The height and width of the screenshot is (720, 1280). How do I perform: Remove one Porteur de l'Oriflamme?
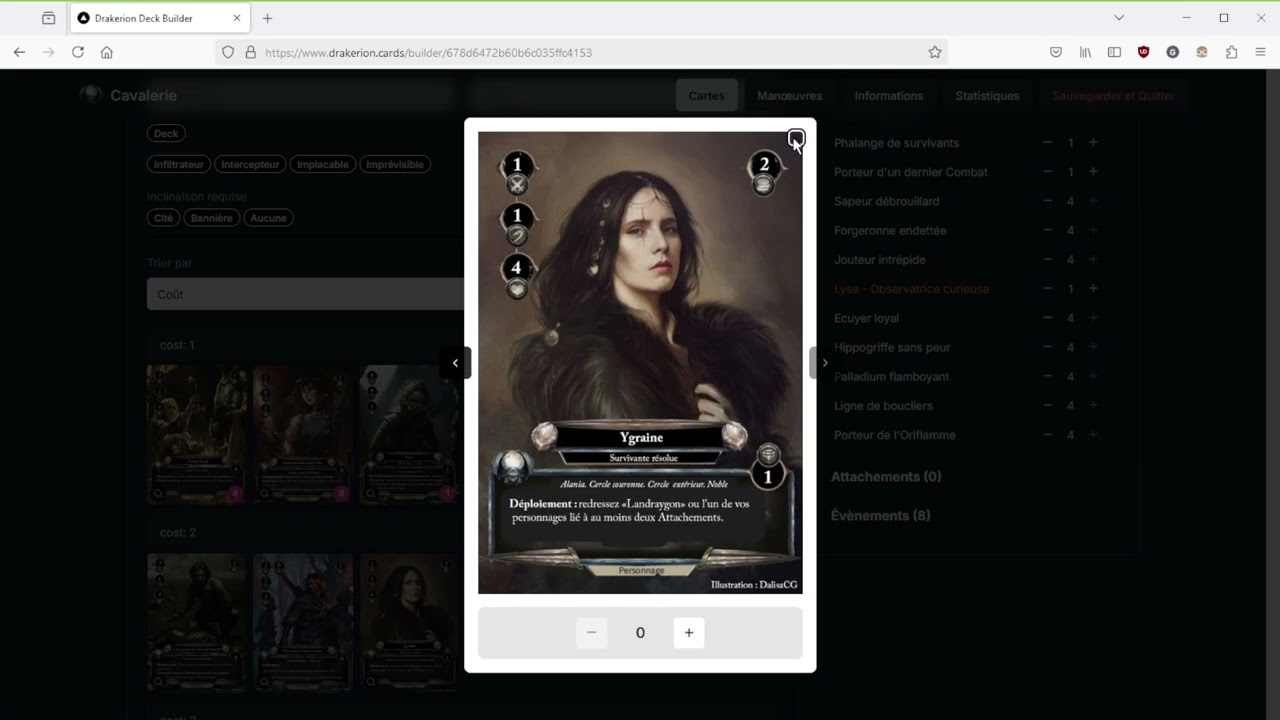pos(1047,435)
